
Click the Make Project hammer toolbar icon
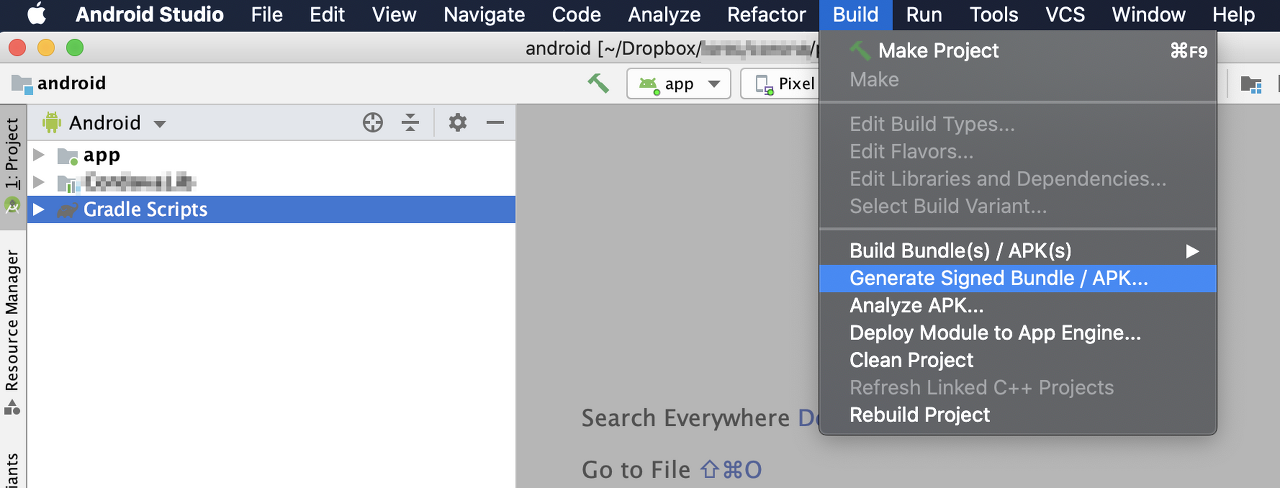(598, 83)
